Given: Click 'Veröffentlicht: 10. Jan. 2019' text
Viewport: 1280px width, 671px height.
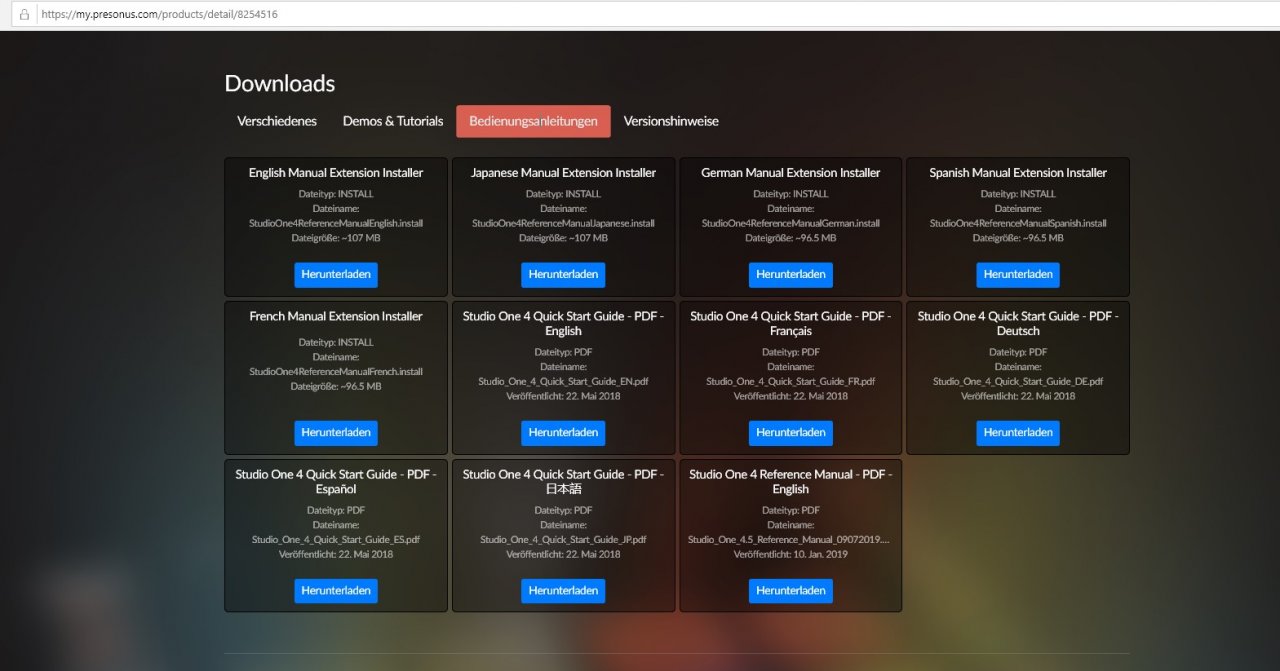Looking at the screenshot, I should click(x=791, y=554).
